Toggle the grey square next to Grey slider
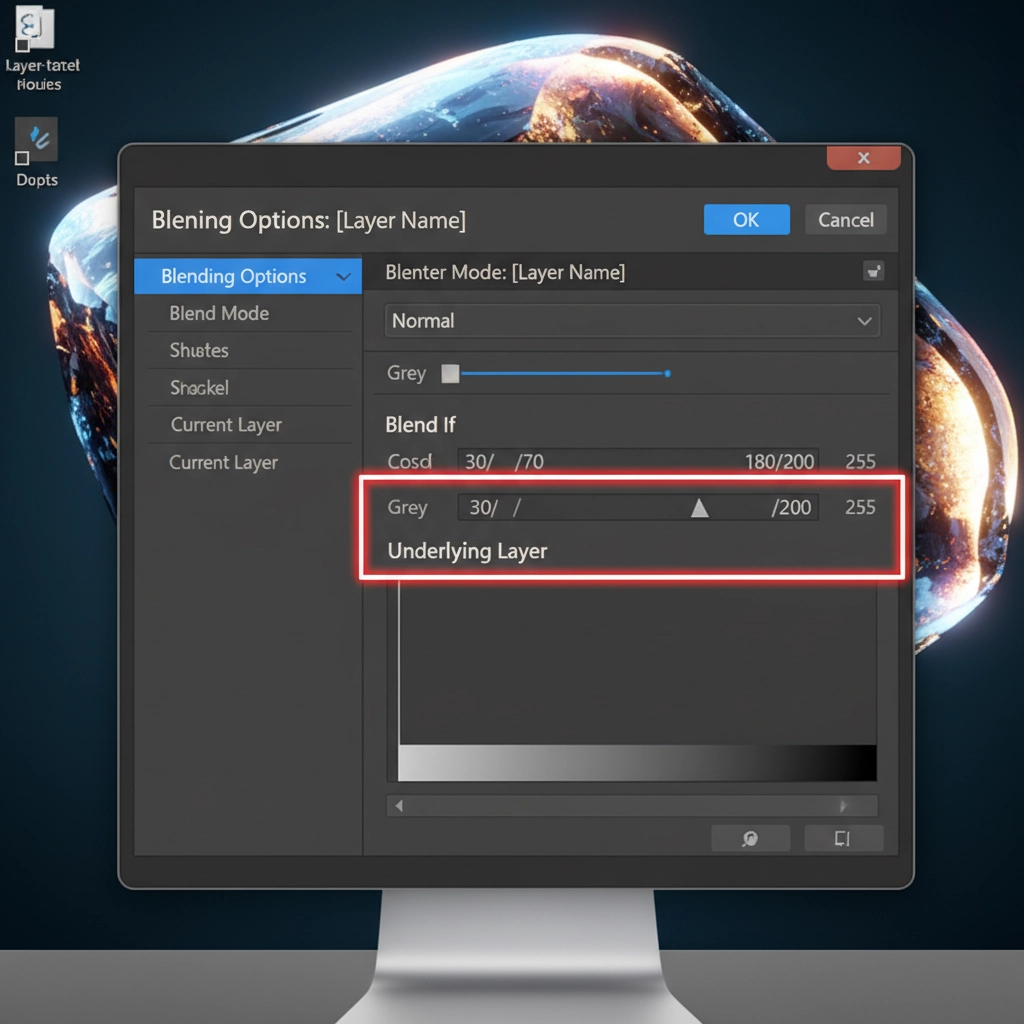This screenshot has width=1024, height=1024. pos(450,374)
